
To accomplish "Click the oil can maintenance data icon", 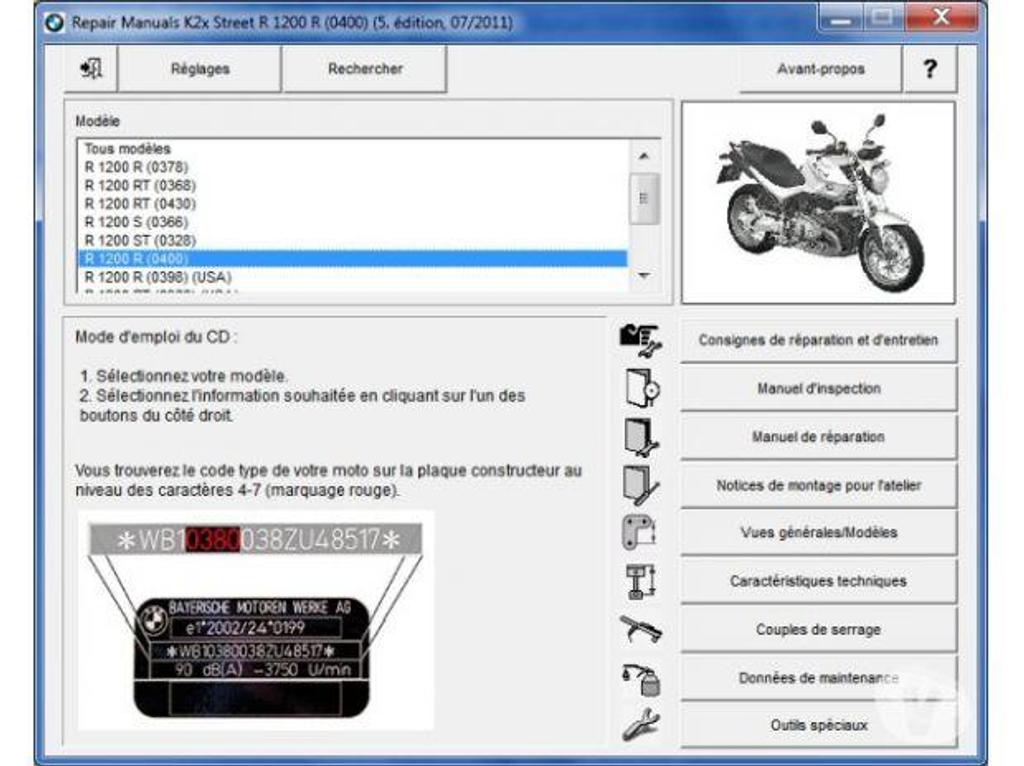I will click(641, 678).
